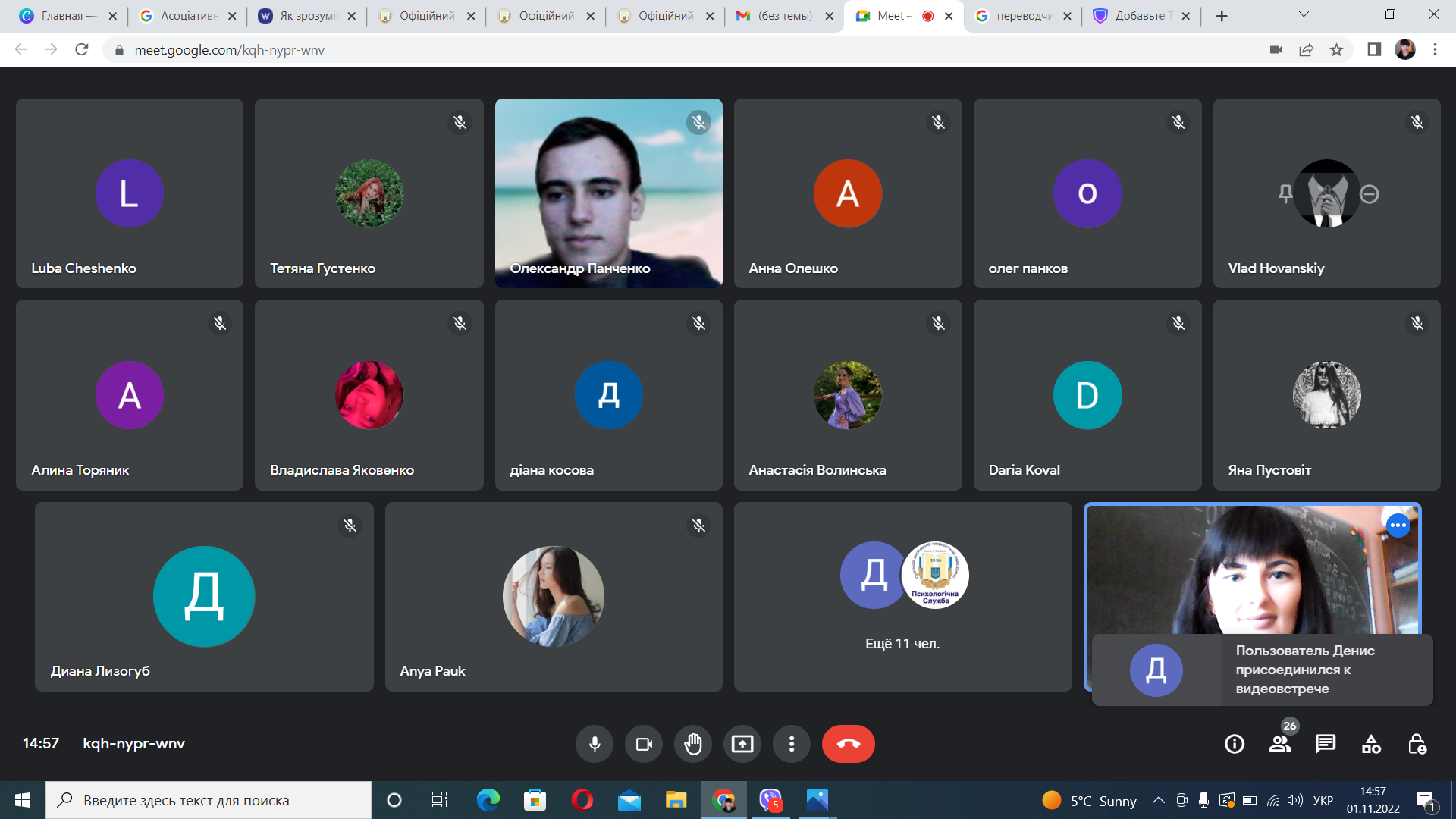Open the activities icon
Screen dimensions: 1456x819
(x=1371, y=744)
